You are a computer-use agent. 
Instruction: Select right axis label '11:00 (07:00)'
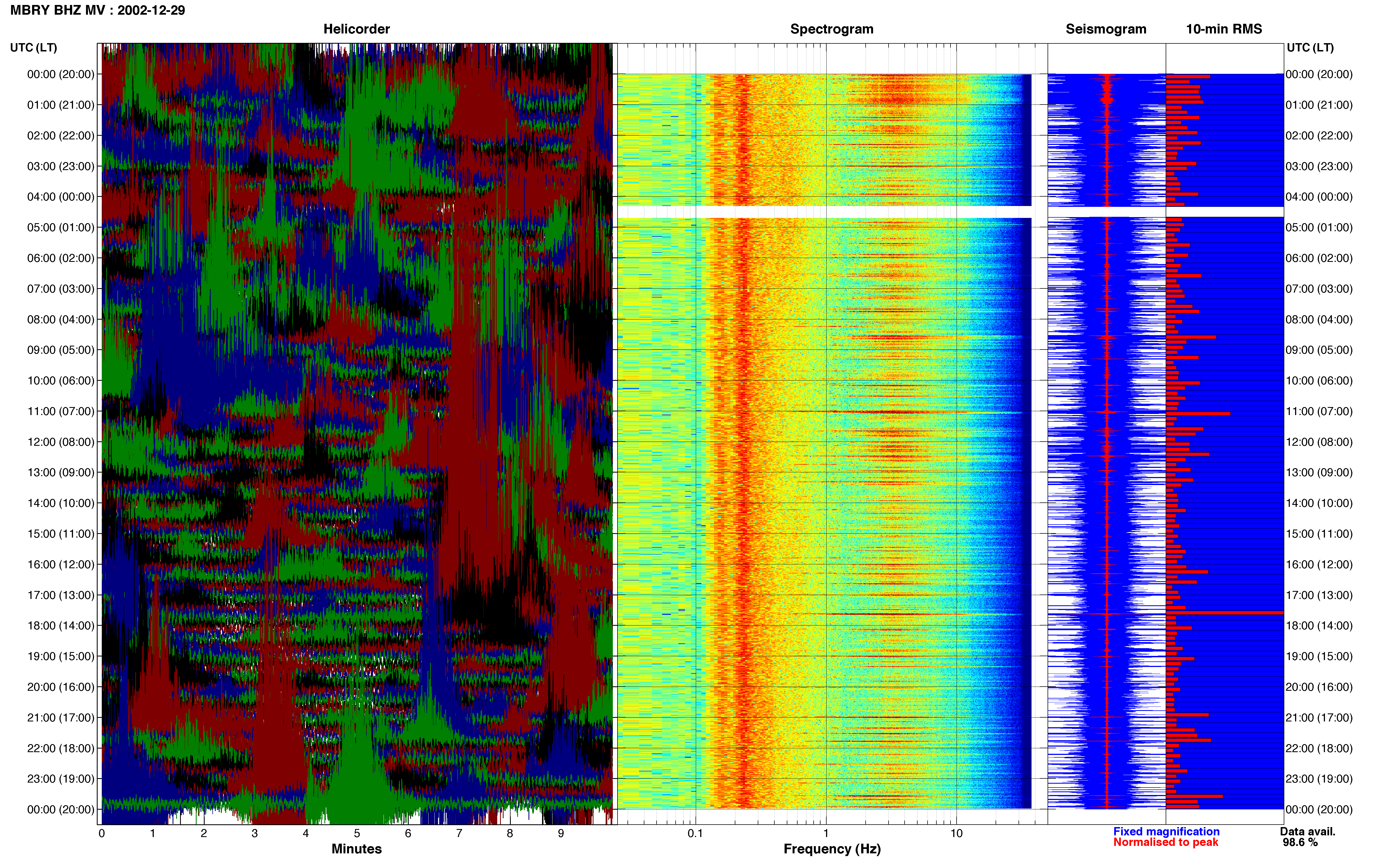click(1319, 411)
